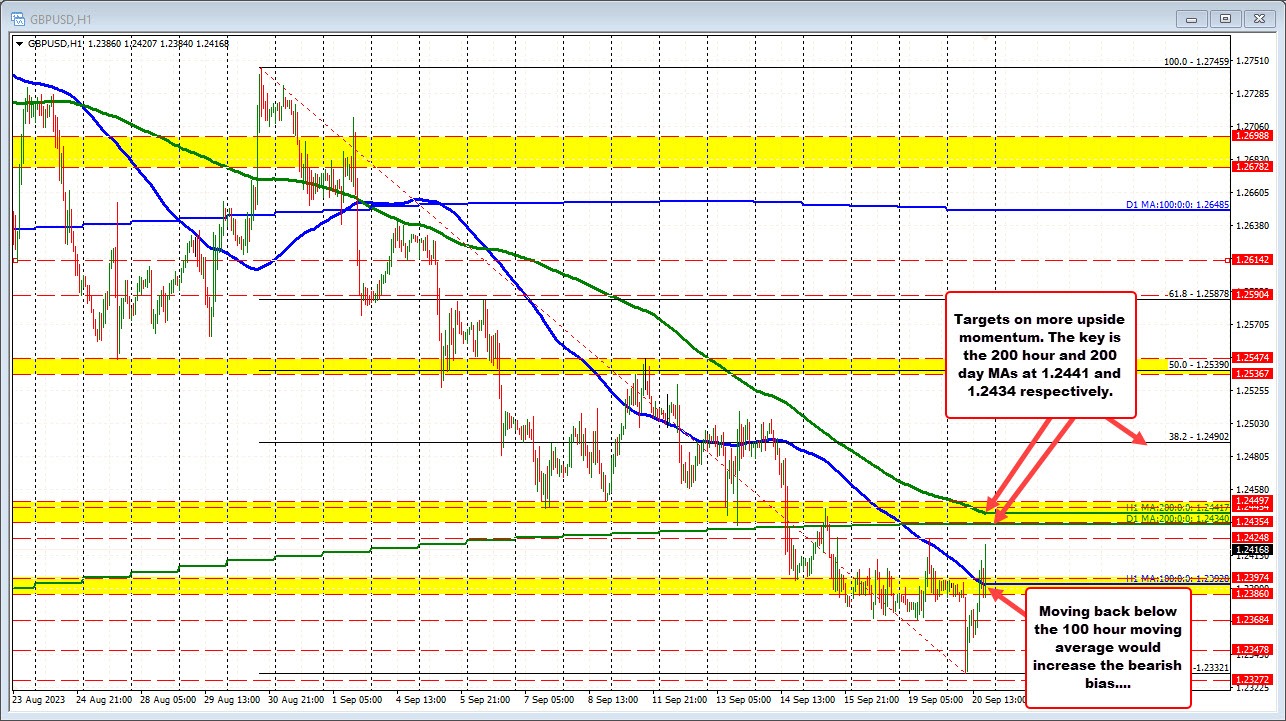The width and height of the screenshot is (1286, 721).
Task: Expand the GBPUSD,H1 data window arrow
Action: click(x=19, y=44)
